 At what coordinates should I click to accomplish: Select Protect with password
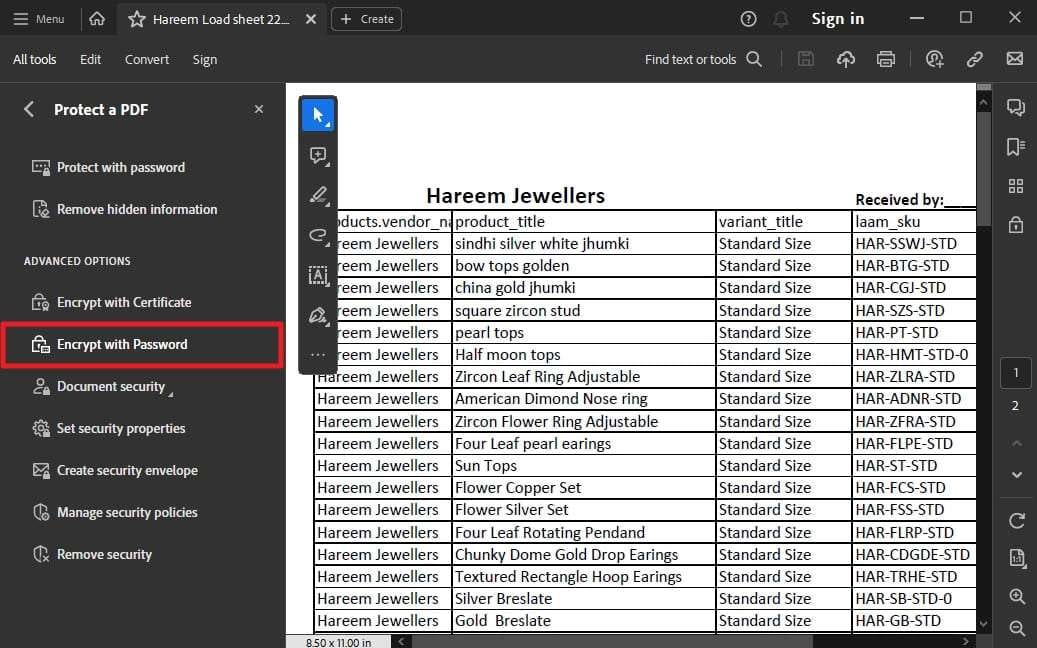pos(108,167)
